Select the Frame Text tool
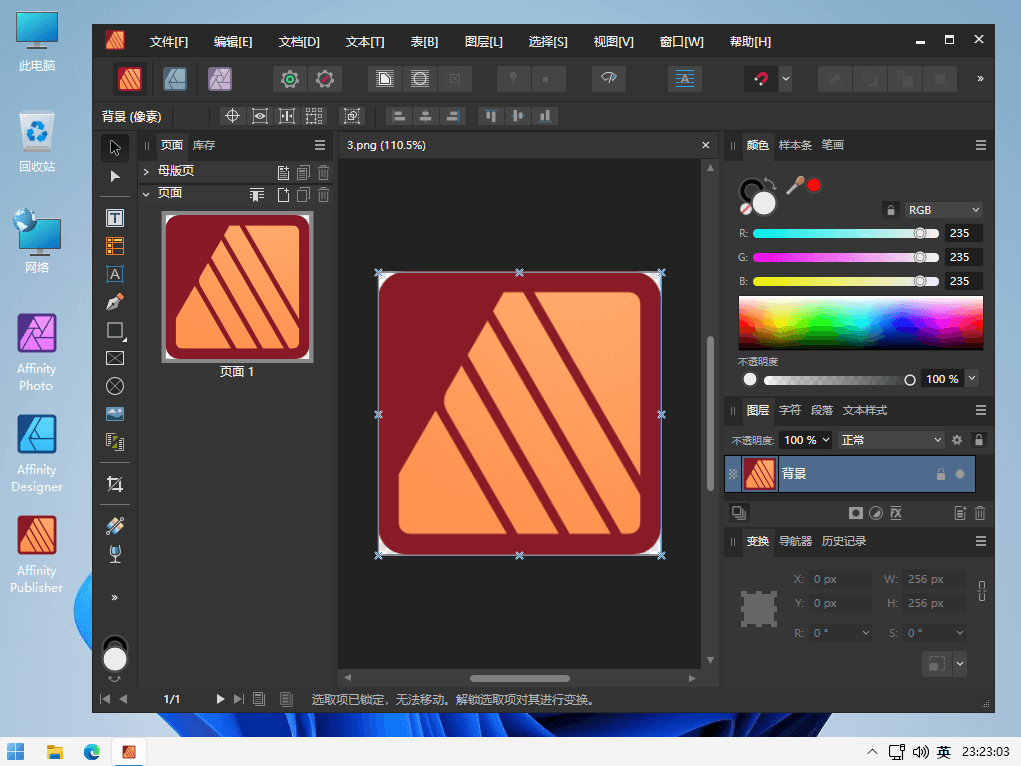The width and height of the screenshot is (1021, 766). click(115, 218)
